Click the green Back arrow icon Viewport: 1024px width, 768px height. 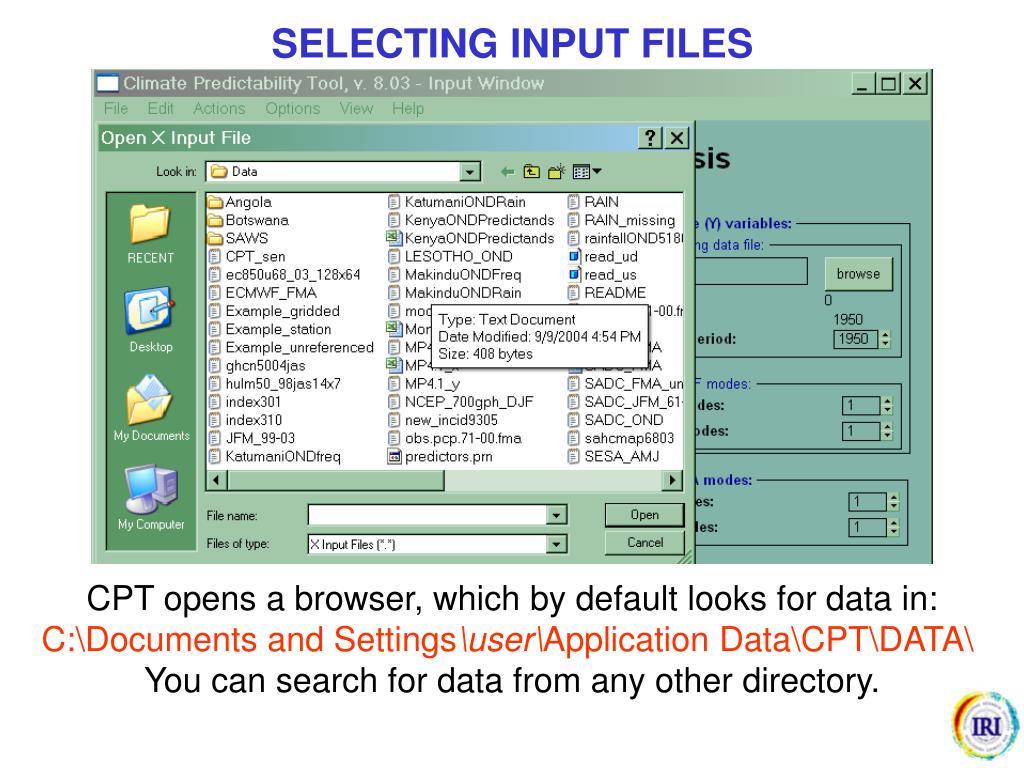tap(507, 172)
